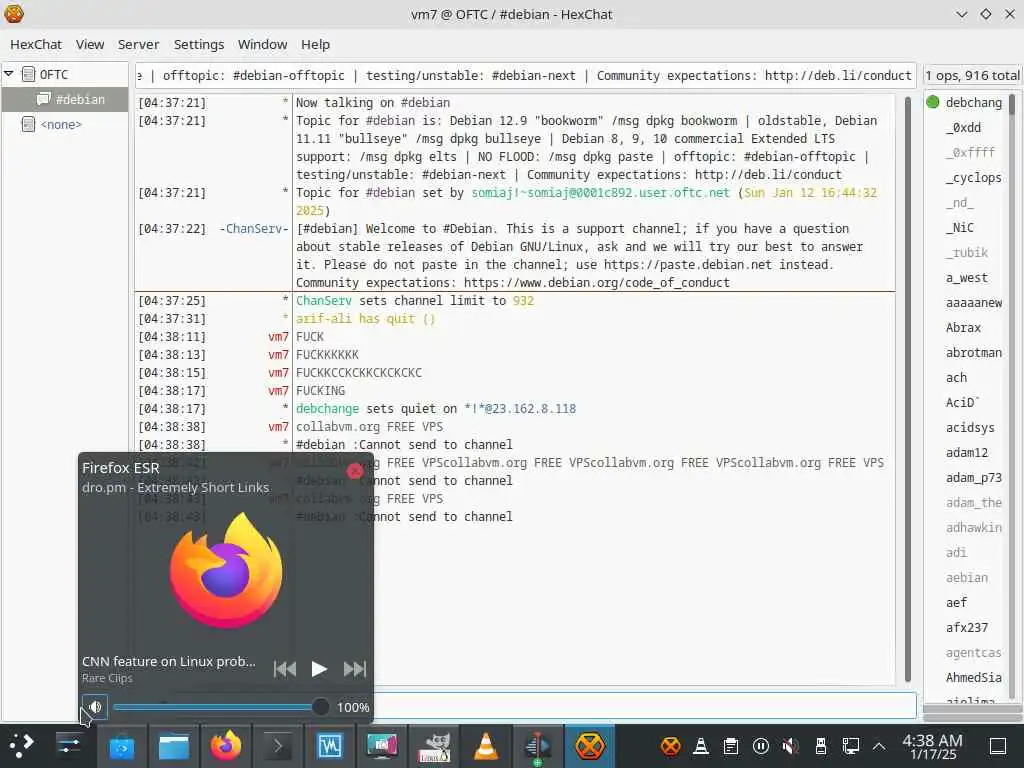Adjust Firefox volume slider at 100%
The height and width of the screenshot is (768, 1024).
point(221,707)
